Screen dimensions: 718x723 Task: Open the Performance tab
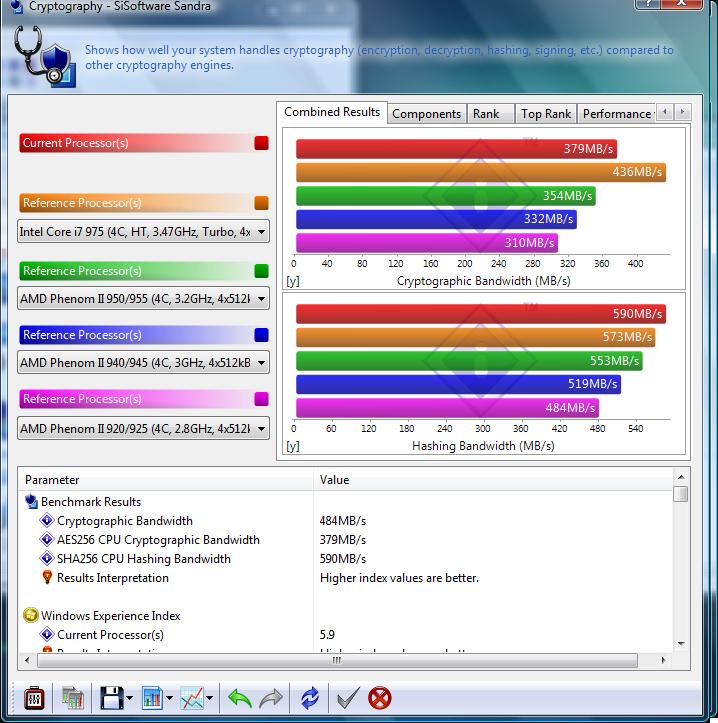coord(617,114)
